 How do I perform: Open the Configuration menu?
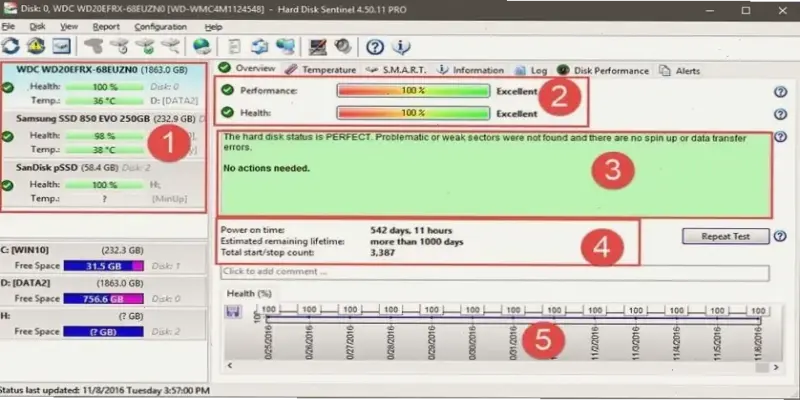[160, 26]
